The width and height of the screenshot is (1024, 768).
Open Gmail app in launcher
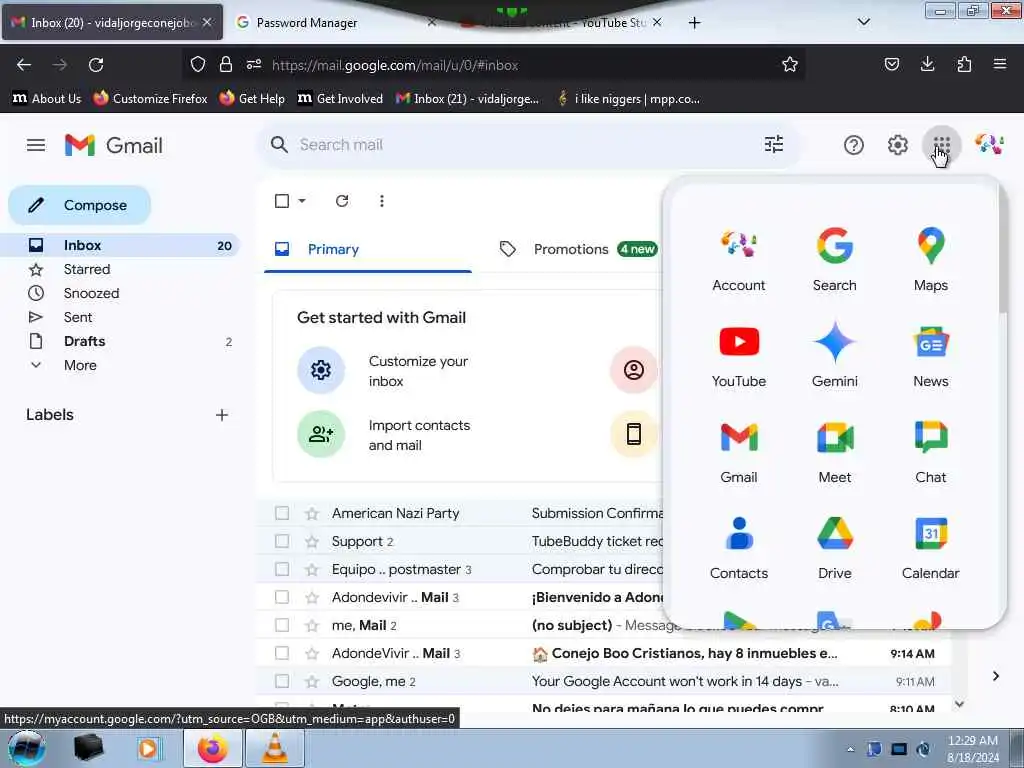coord(739,452)
